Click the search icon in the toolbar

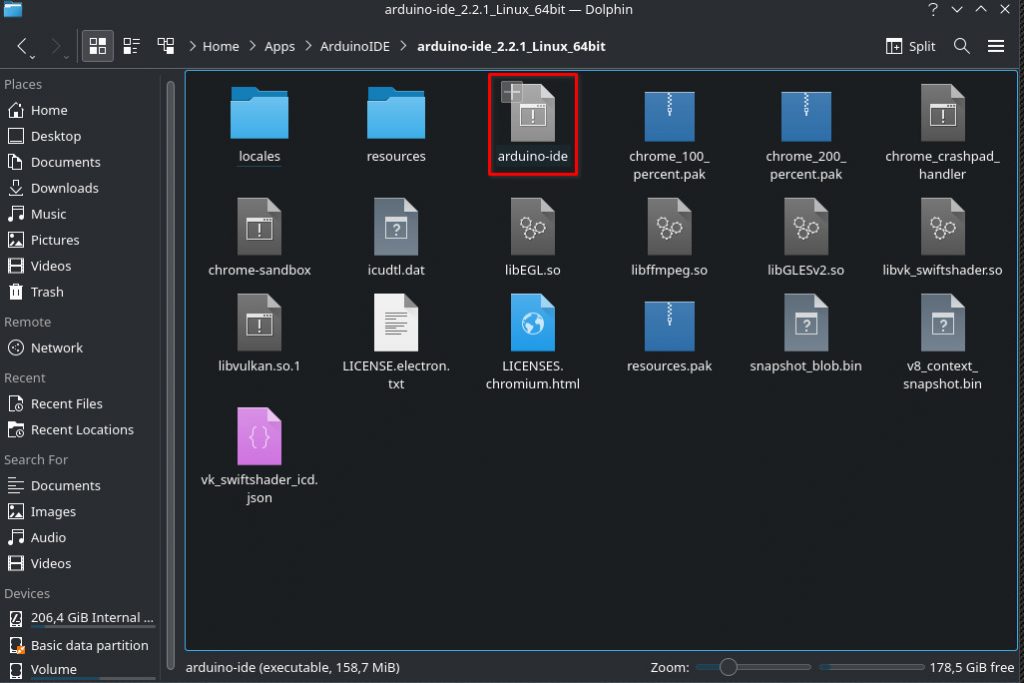pyautogui.click(x=960, y=46)
